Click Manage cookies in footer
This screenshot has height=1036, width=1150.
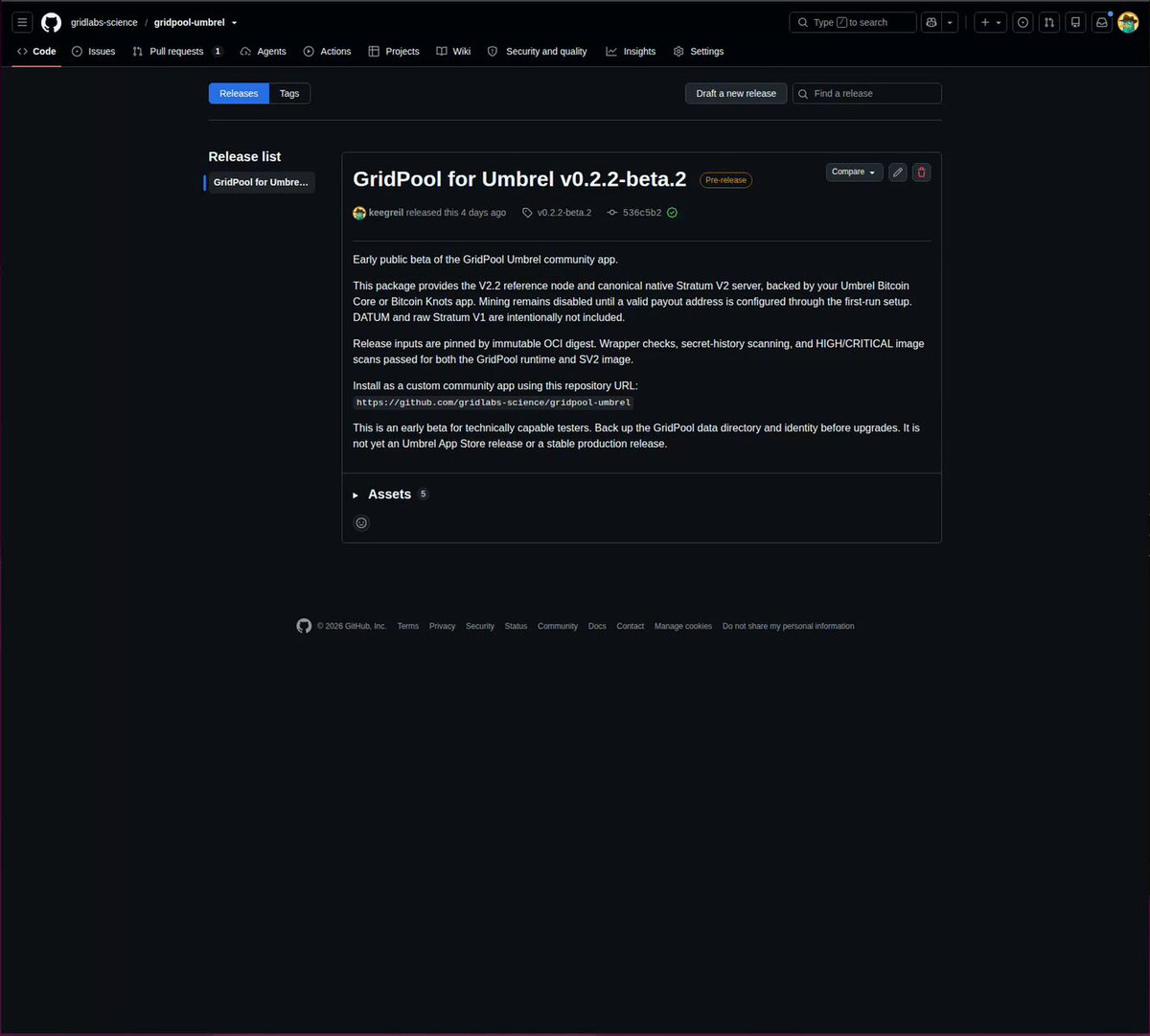click(683, 626)
